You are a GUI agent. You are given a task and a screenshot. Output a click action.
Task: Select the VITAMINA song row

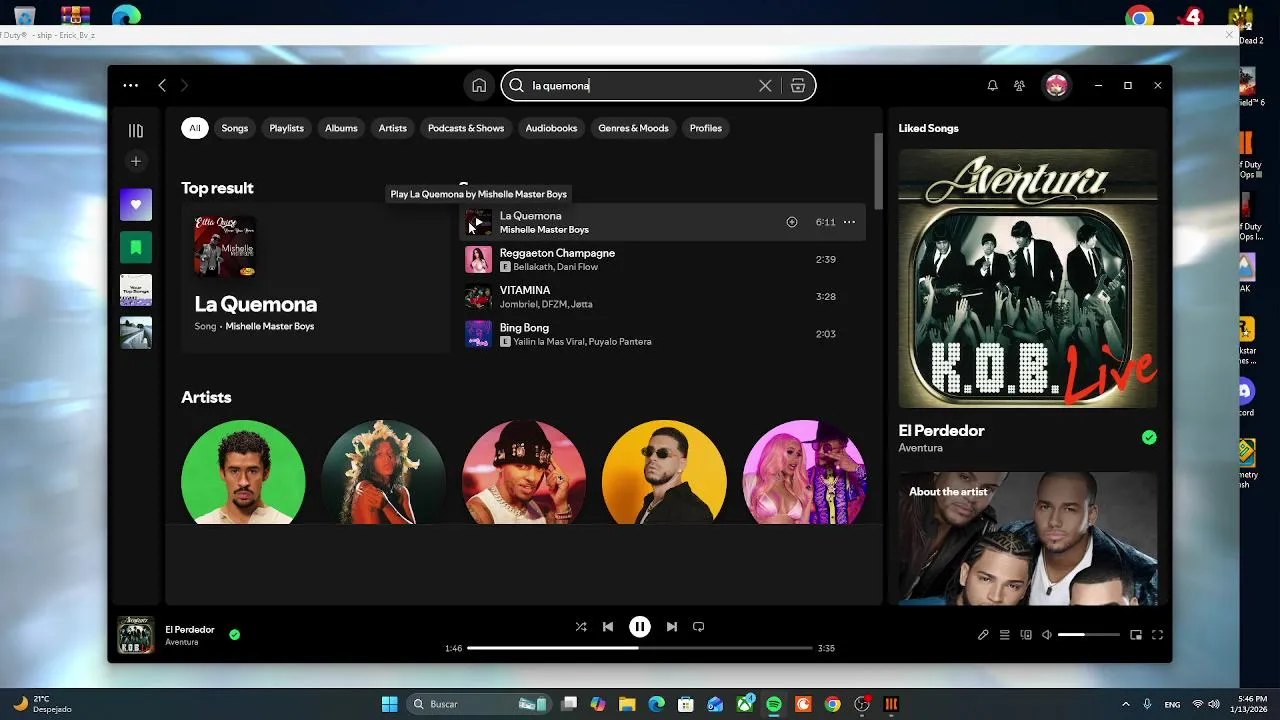662,297
